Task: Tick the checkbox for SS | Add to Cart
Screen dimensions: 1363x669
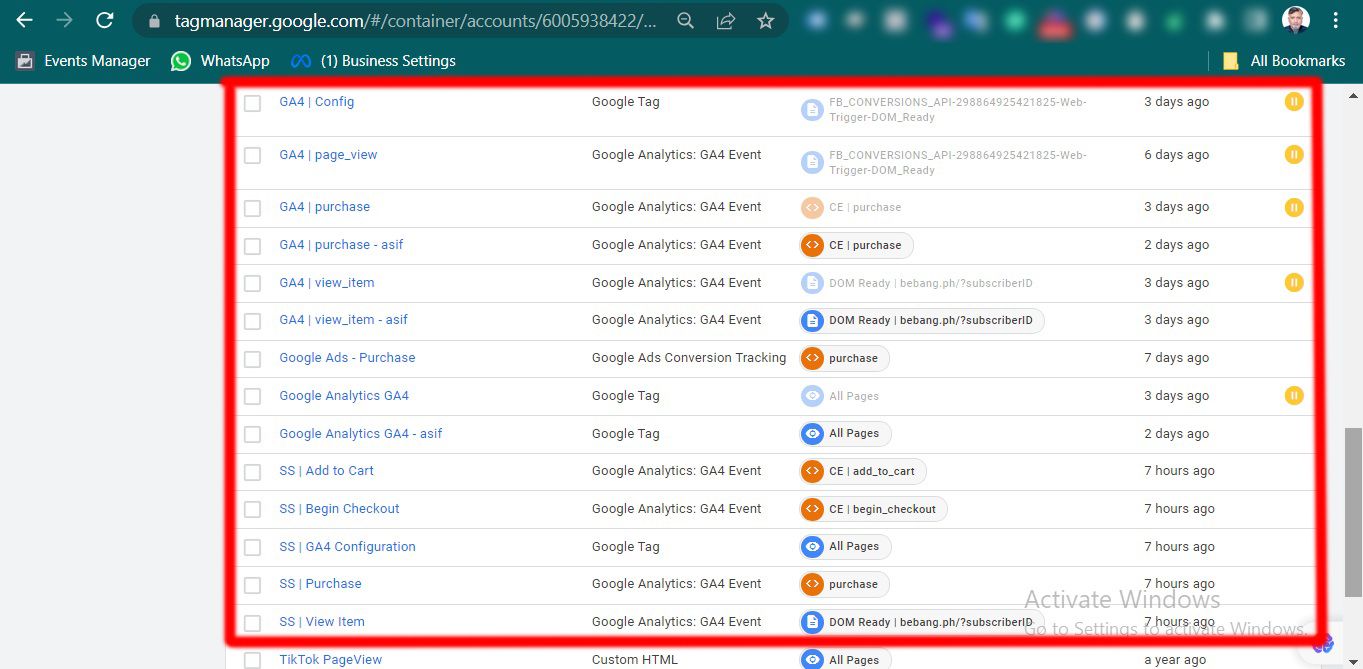Action: click(252, 472)
